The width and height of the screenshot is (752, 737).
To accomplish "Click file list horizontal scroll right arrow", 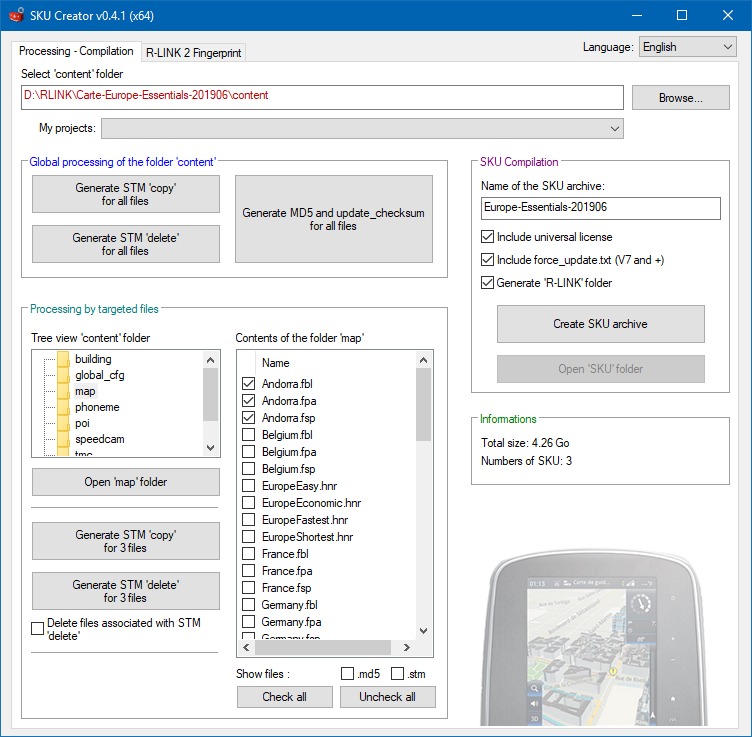I will [x=407, y=647].
